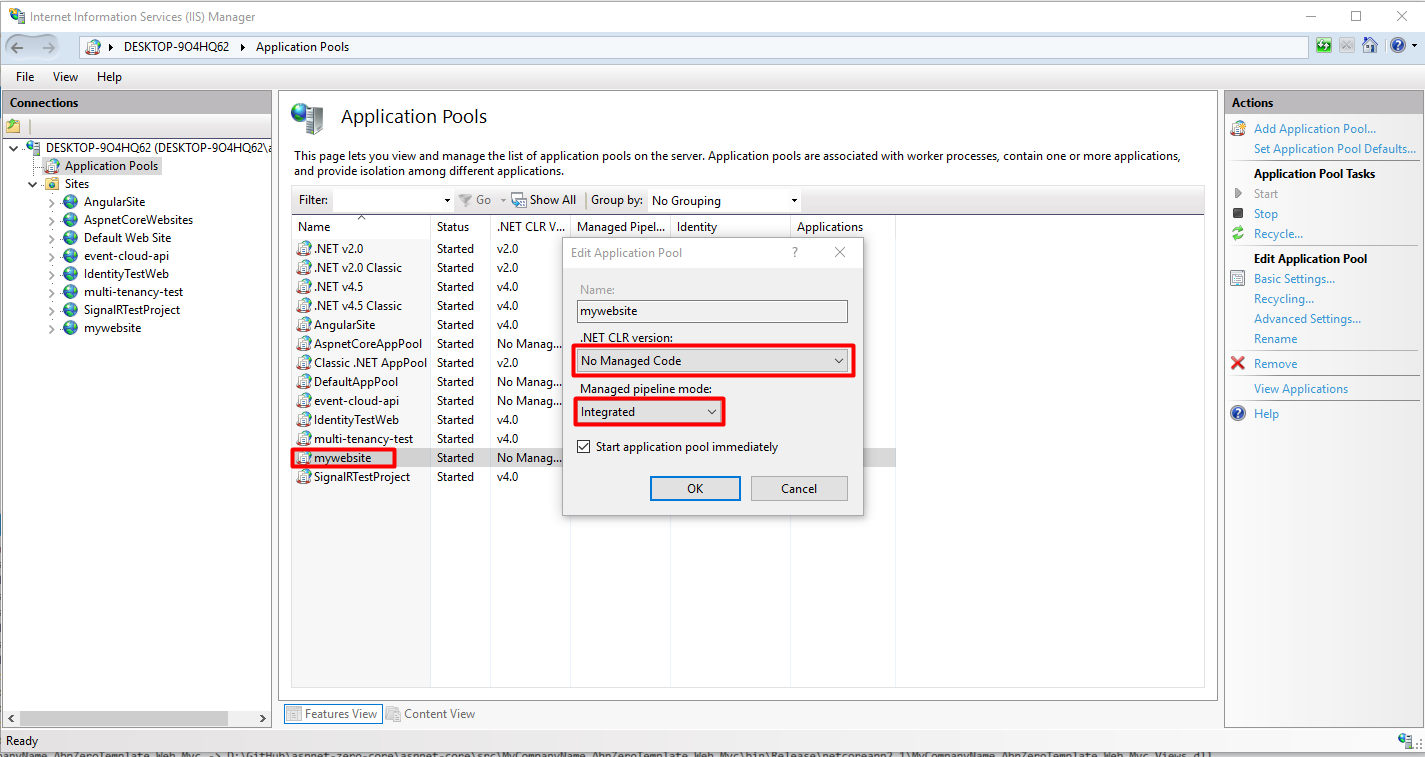Click the Add Application Pool icon
This screenshot has width=1425, height=757.
pos(1238,129)
